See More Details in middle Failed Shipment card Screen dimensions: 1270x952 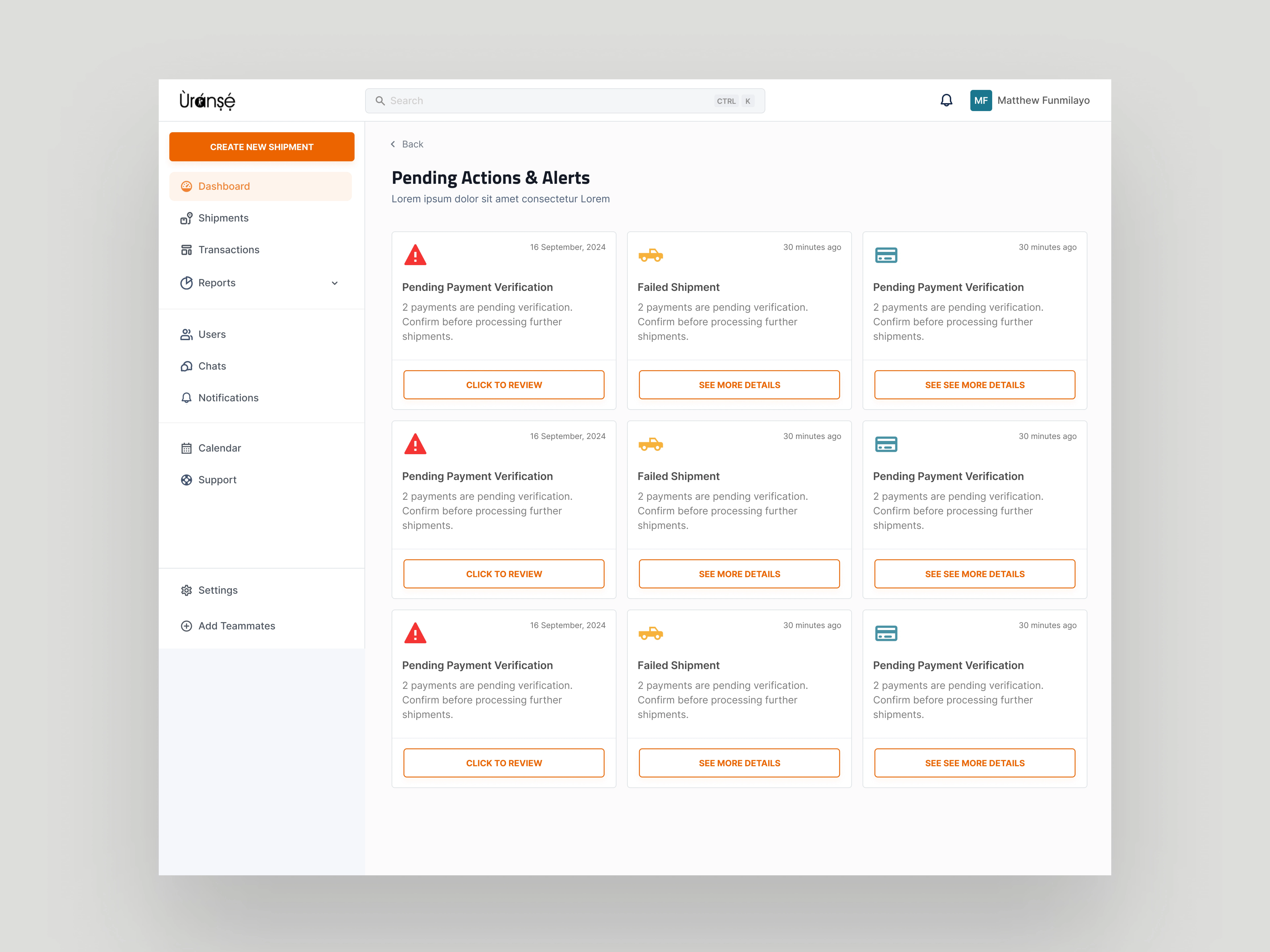coord(740,574)
